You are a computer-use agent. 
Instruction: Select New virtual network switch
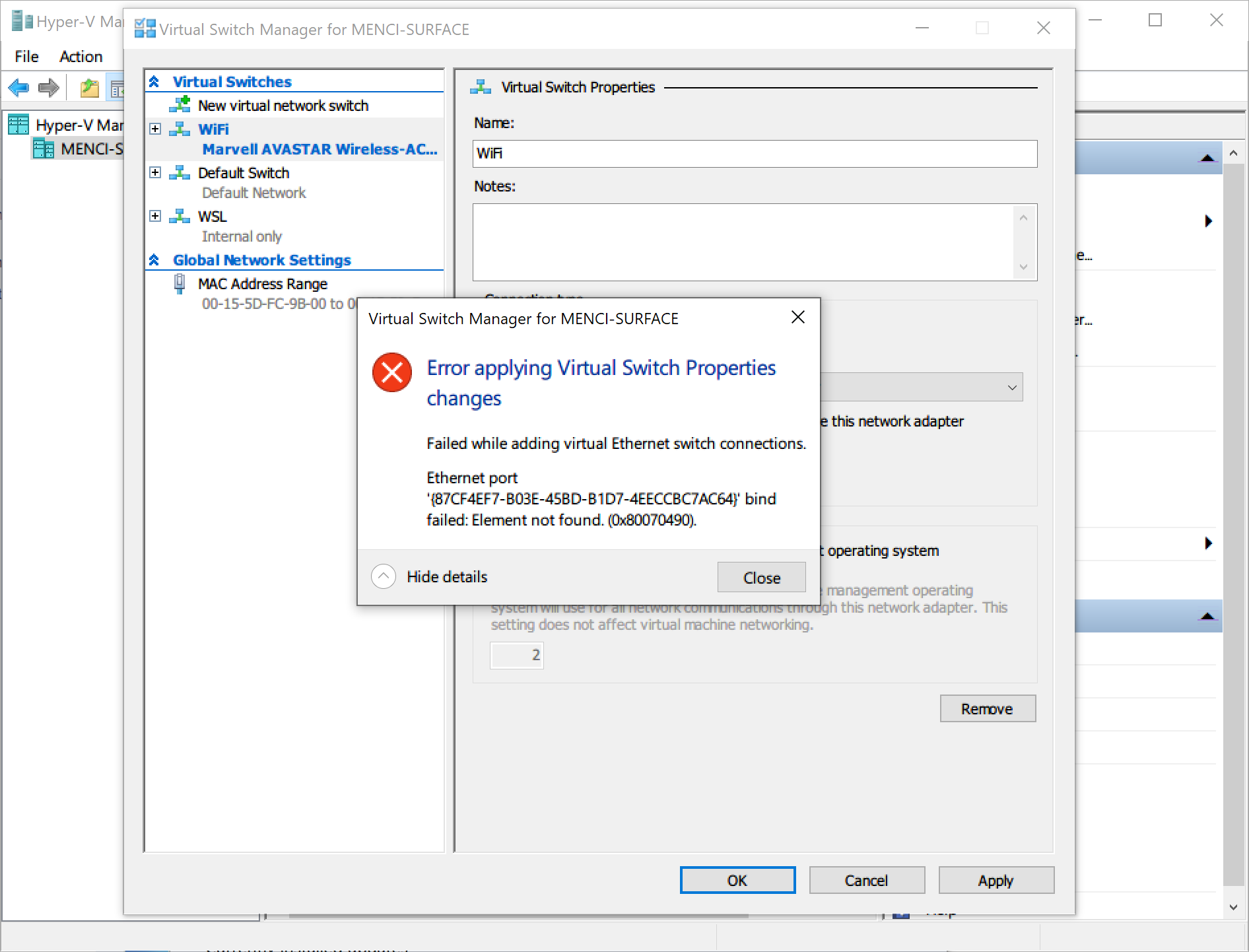click(x=283, y=106)
